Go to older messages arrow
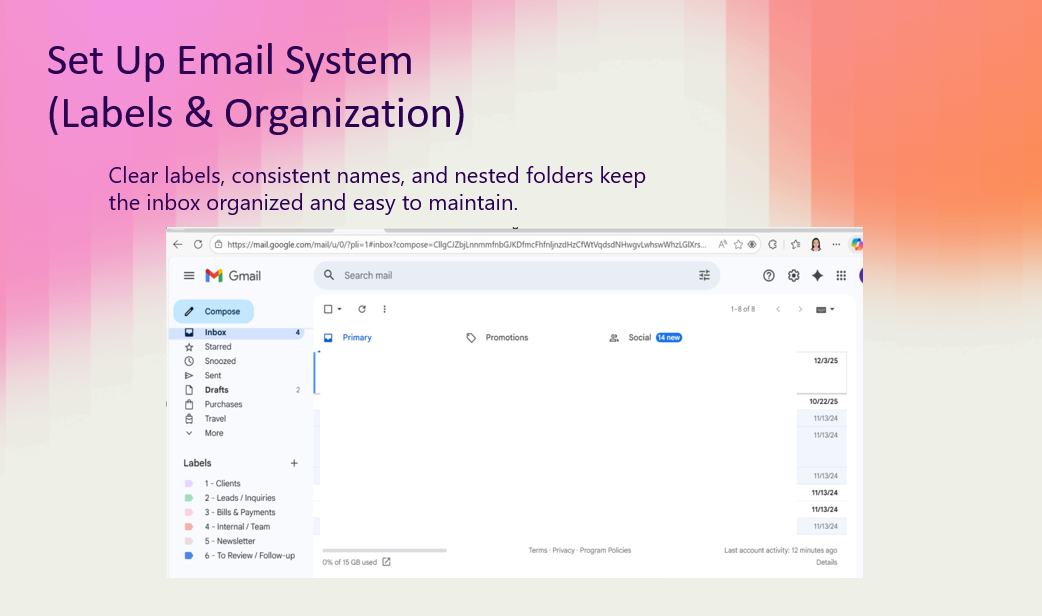Viewport: 1042px width, 616px height. [800, 309]
